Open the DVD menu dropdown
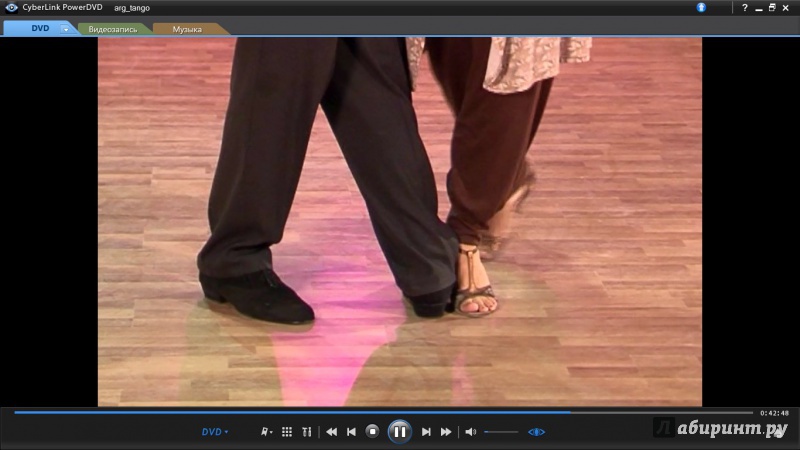 tap(215, 432)
